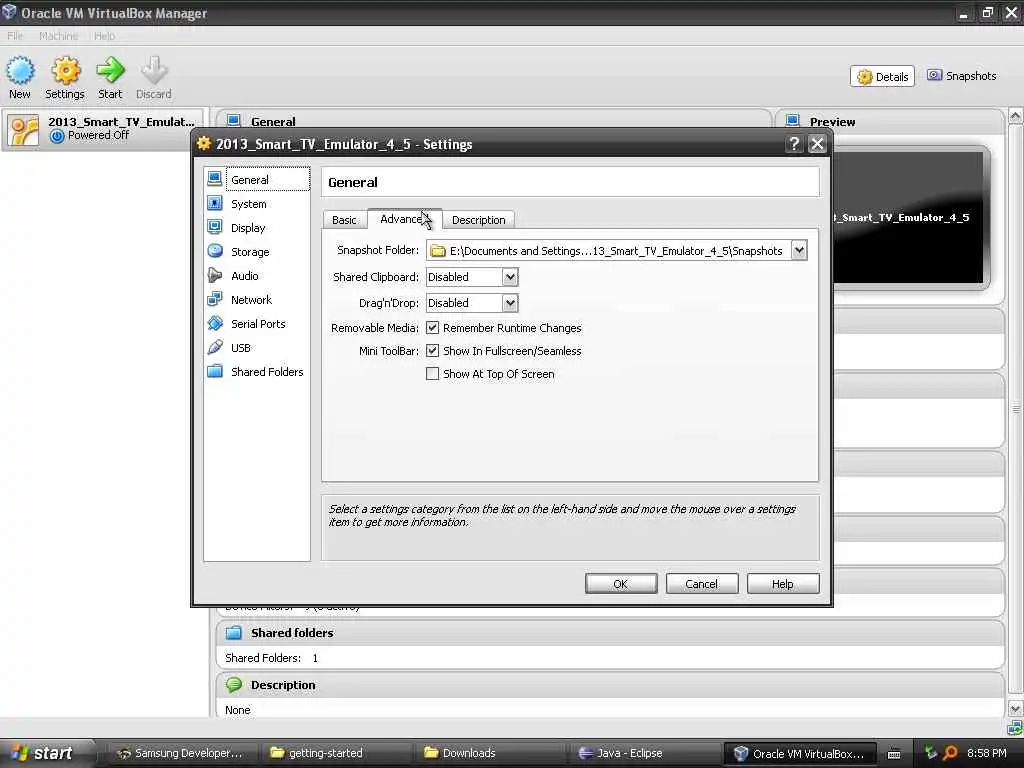This screenshot has width=1024, height=768.
Task: Click the details pane scroll up arrow
Action: pos(1016,116)
